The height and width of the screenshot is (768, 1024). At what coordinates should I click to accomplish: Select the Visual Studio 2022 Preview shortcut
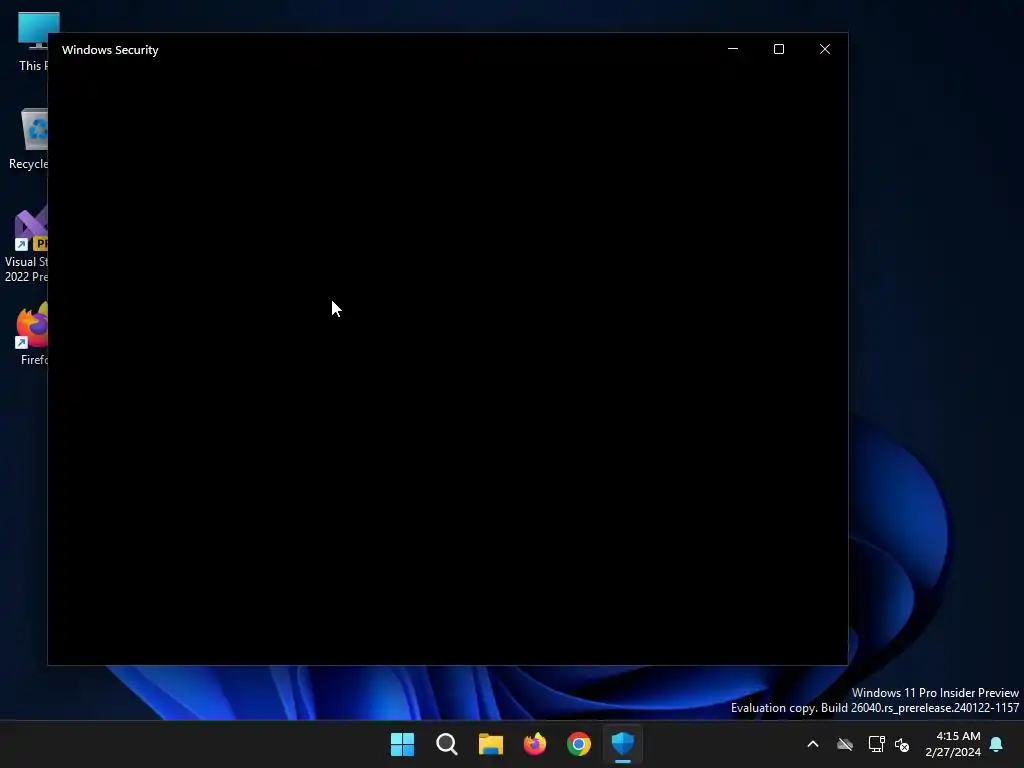[x=26, y=245]
